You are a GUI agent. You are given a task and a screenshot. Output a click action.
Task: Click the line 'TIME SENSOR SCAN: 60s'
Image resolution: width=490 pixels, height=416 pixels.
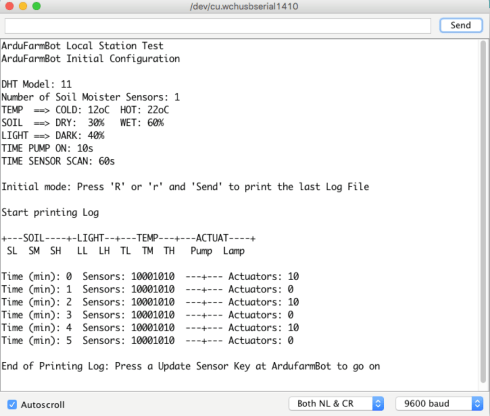click(x=58, y=161)
